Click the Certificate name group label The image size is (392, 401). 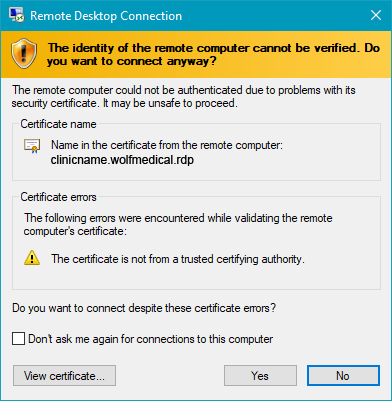tap(58, 124)
